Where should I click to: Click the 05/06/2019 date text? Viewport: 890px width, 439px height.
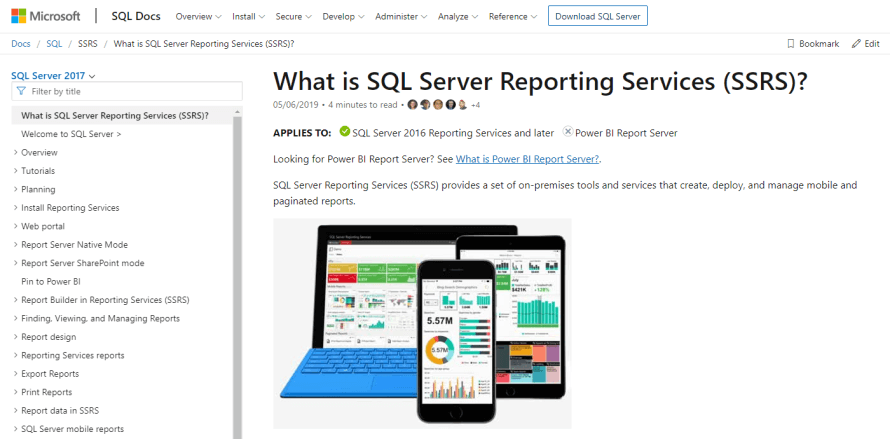point(296,105)
